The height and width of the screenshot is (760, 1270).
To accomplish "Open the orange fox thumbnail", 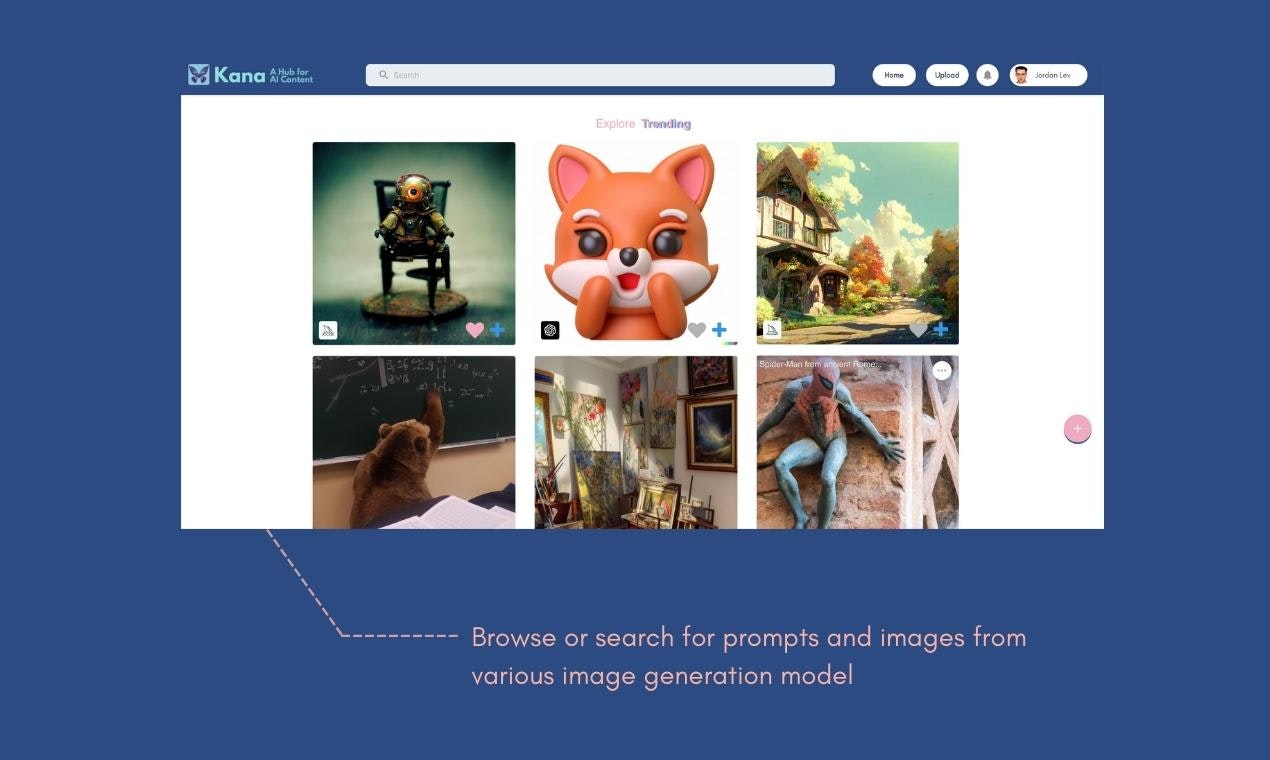I will click(636, 243).
